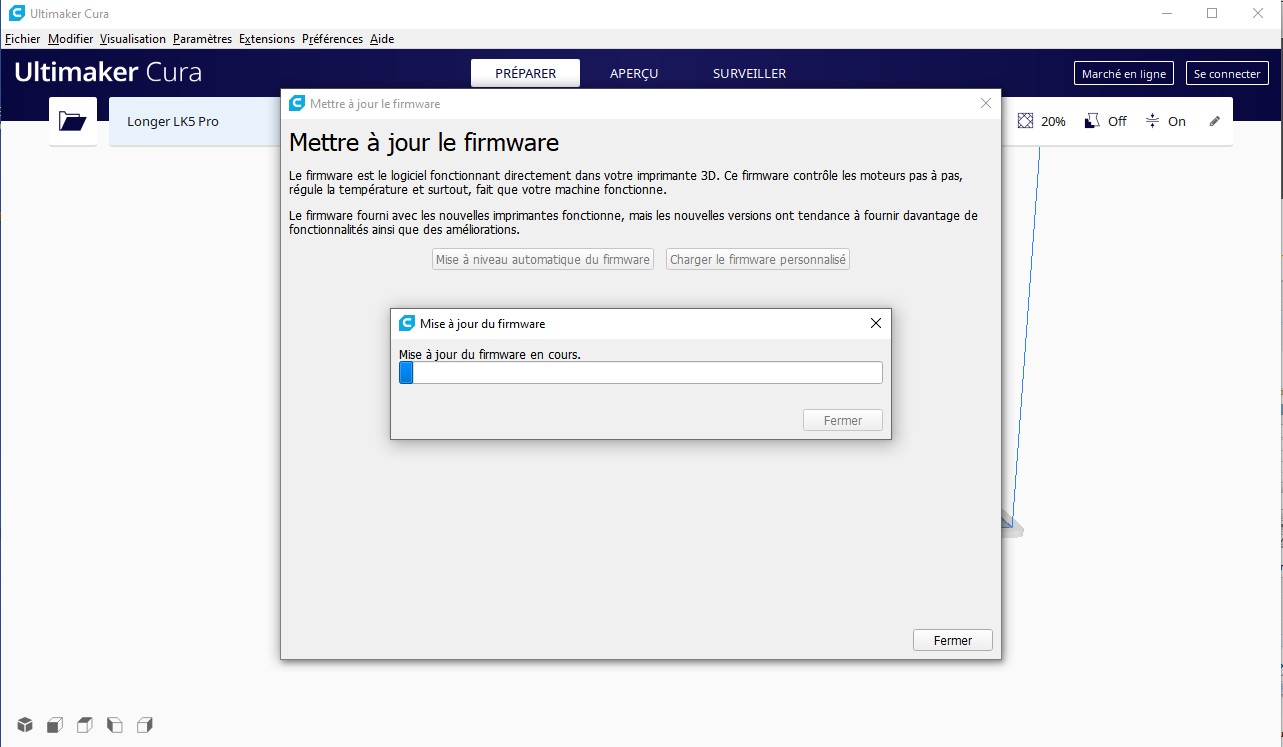Select the 3D perspective view cube icon
This screenshot has width=1283, height=747.
[x=25, y=724]
